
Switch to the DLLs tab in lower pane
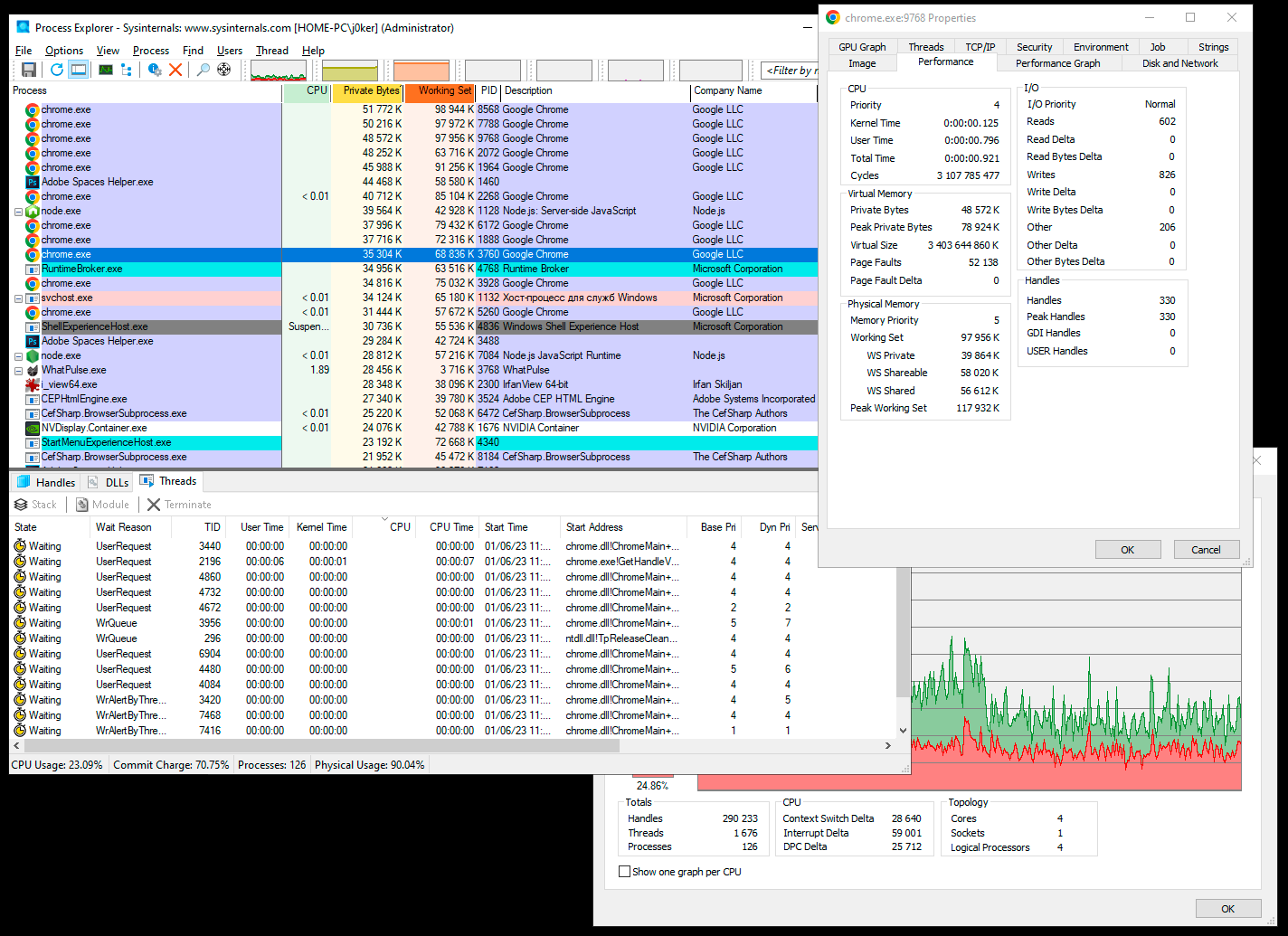pos(108,482)
